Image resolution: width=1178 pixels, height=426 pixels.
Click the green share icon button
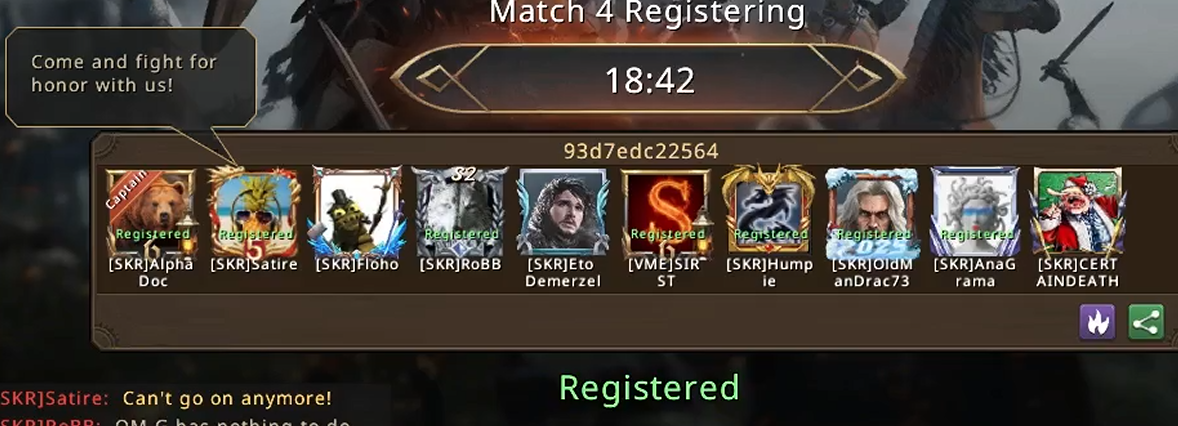[1146, 322]
